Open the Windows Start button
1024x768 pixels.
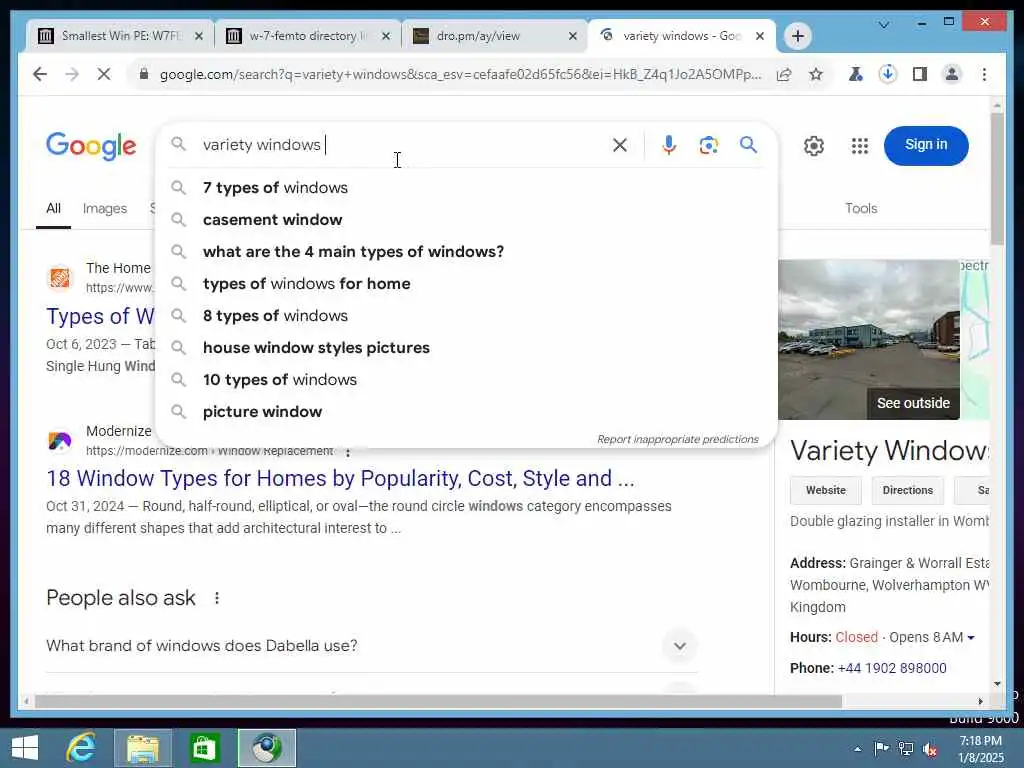coord(25,748)
